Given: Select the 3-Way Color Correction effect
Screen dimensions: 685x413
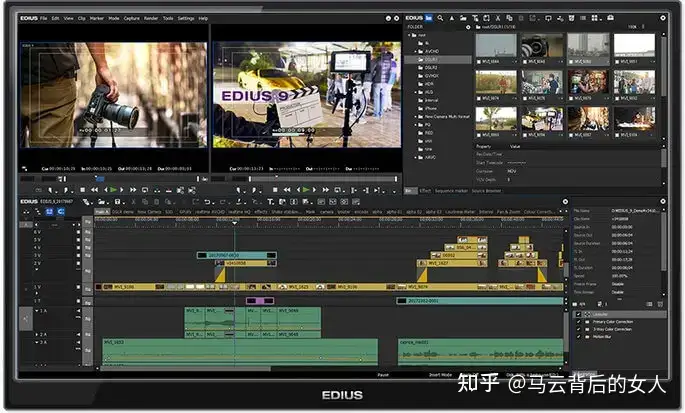Looking at the screenshot, I should [x=612, y=330].
